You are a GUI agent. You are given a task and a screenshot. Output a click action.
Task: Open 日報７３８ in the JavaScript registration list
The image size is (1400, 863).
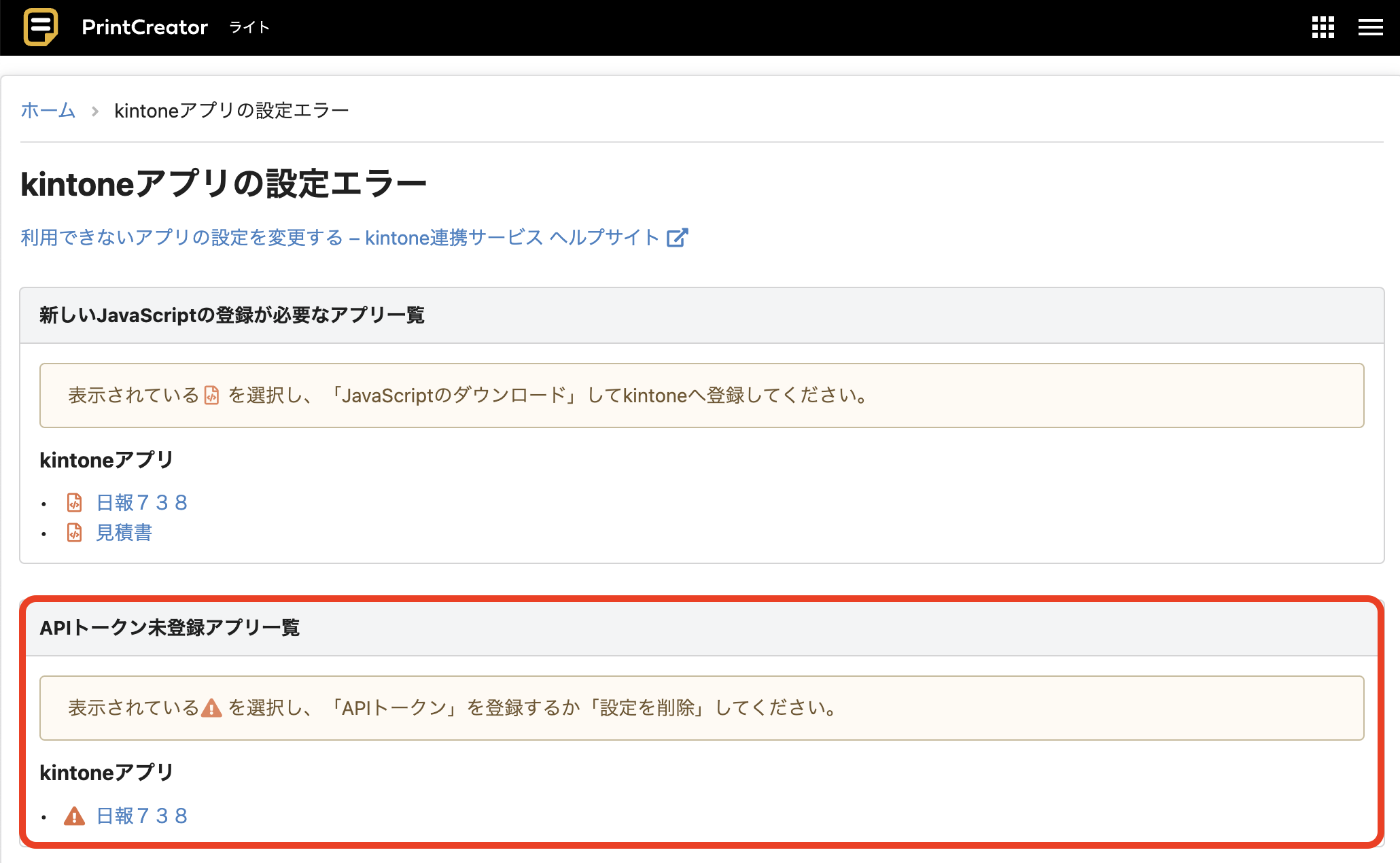[x=142, y=502]
